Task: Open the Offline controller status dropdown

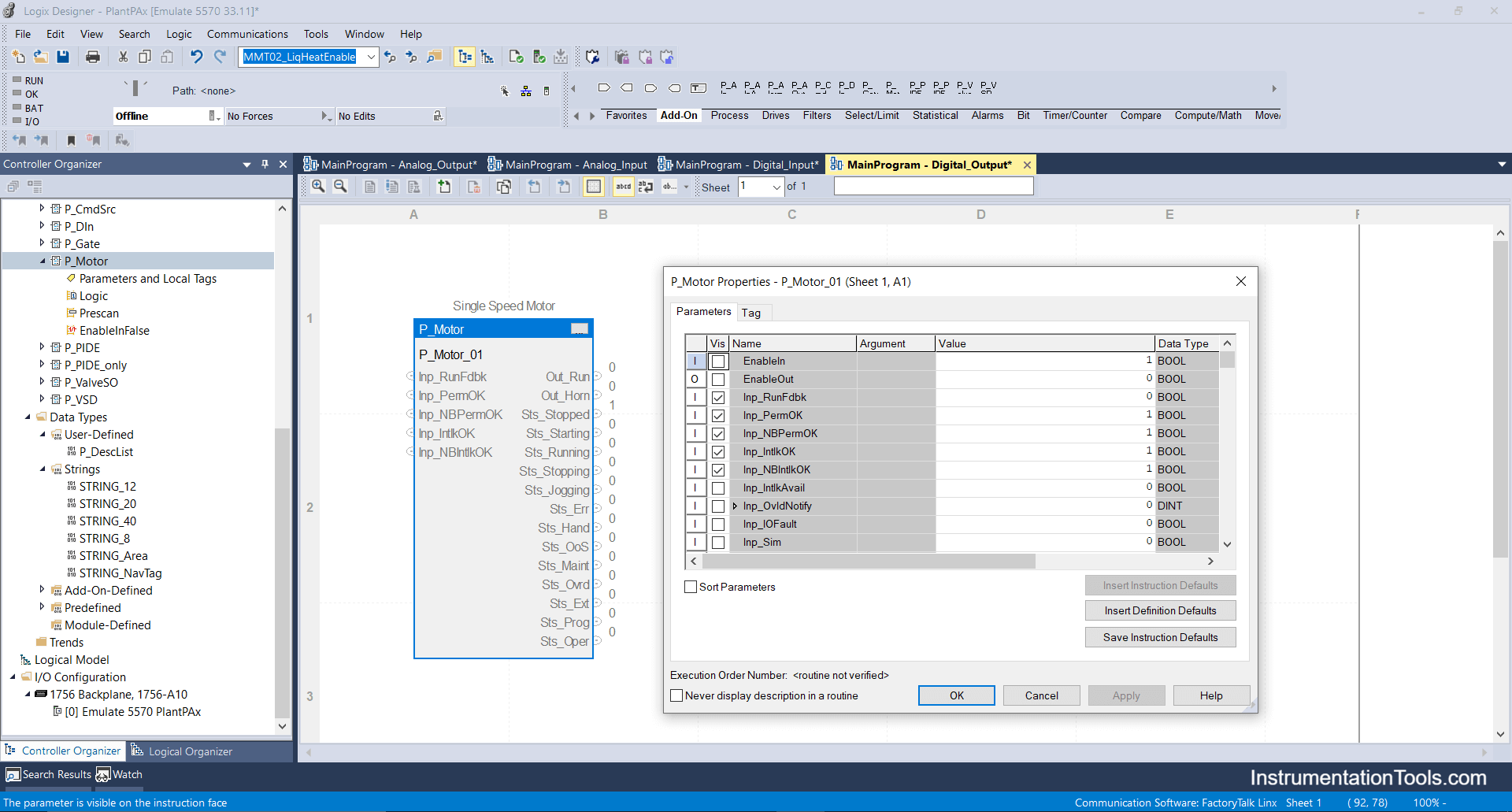Action: (213, 116)
